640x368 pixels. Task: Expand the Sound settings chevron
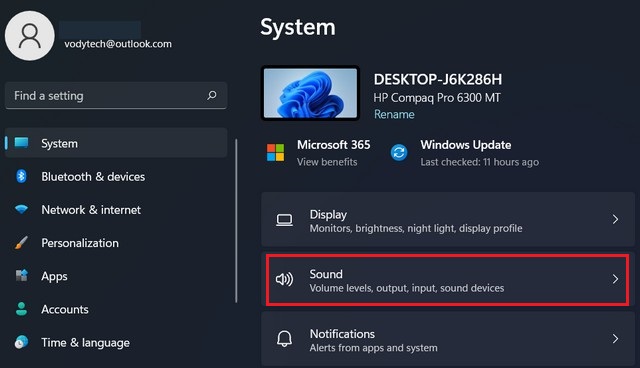tap(615, 279)
